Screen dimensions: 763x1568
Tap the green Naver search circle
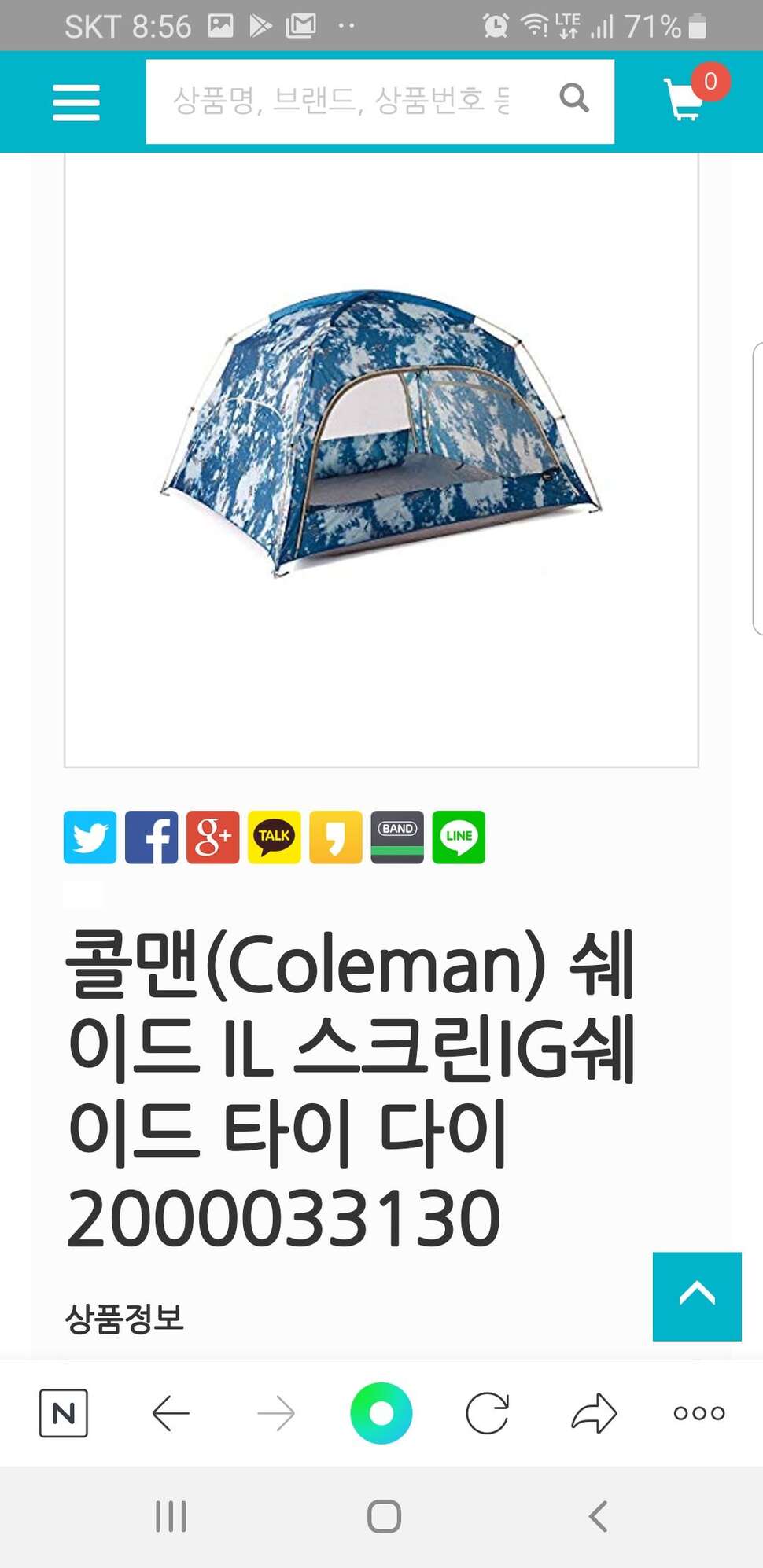[x=381, y=1413]
